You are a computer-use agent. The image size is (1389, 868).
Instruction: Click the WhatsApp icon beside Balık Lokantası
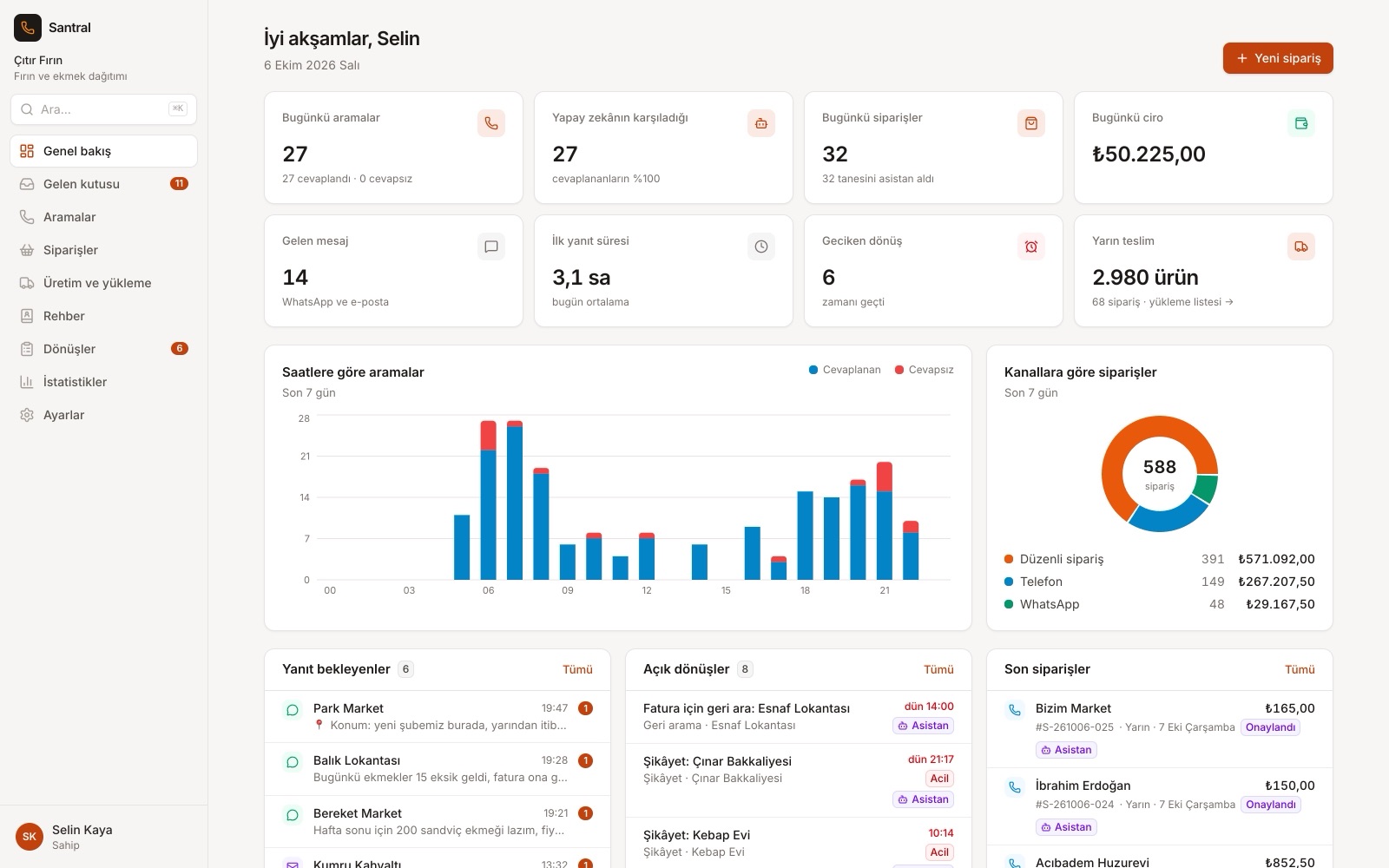pos(293,762)
